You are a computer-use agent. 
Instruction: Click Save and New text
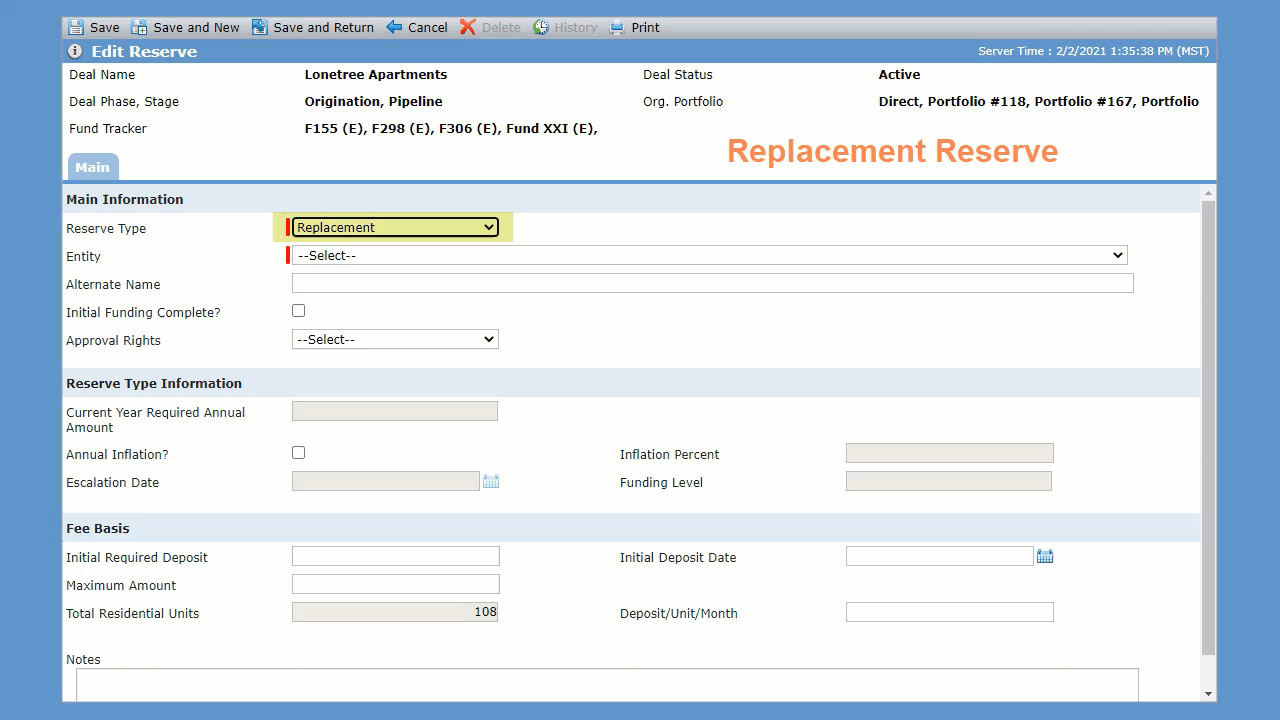coord(196,27)
